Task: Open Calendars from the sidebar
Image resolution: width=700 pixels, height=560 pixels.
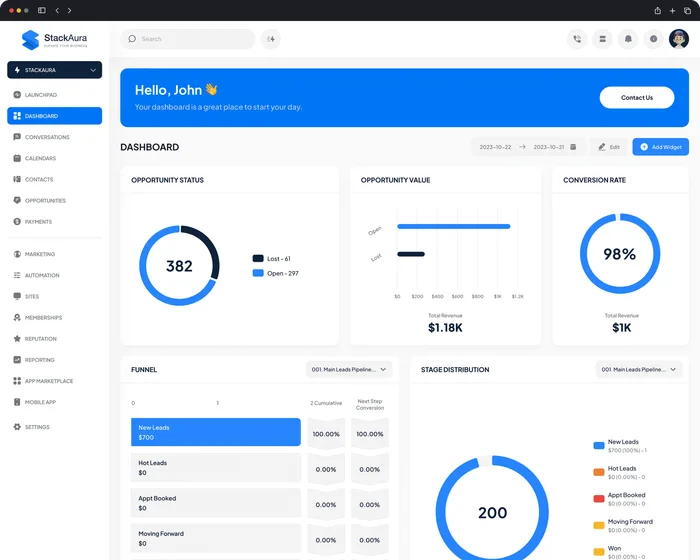Action: pyautogui.click(x=54, y=158)
